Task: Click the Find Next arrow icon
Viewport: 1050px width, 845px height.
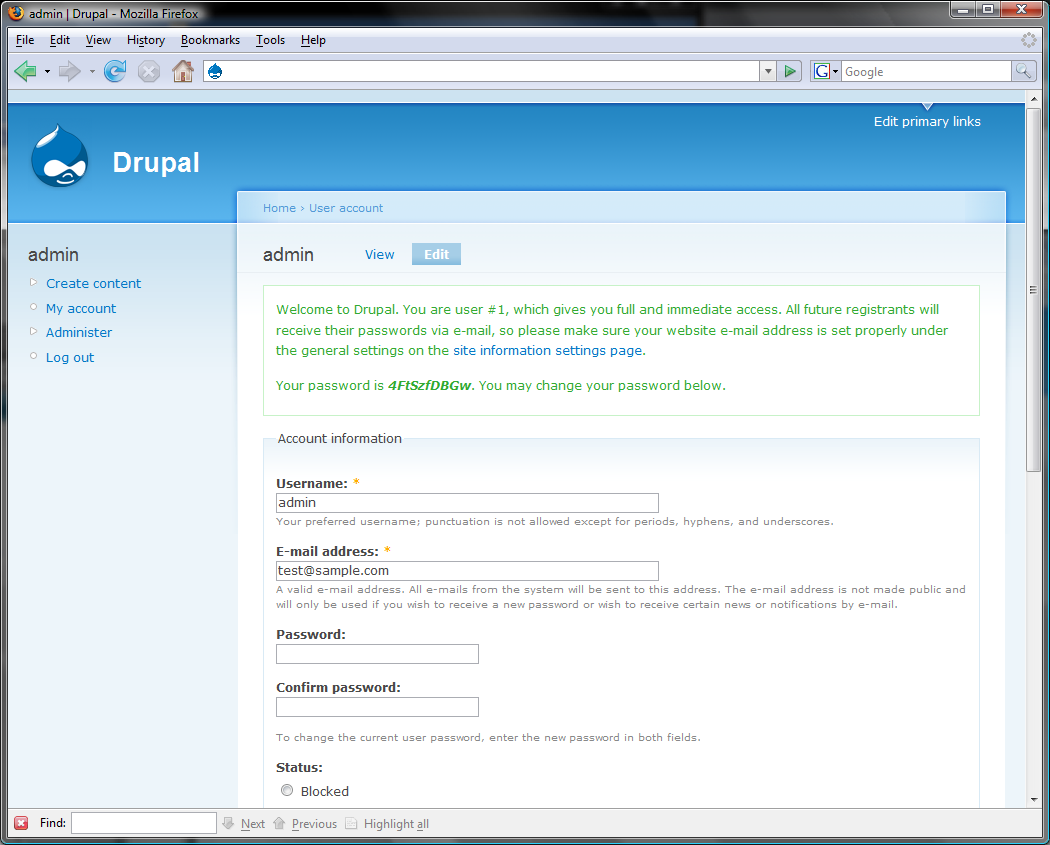Action: 228,823
